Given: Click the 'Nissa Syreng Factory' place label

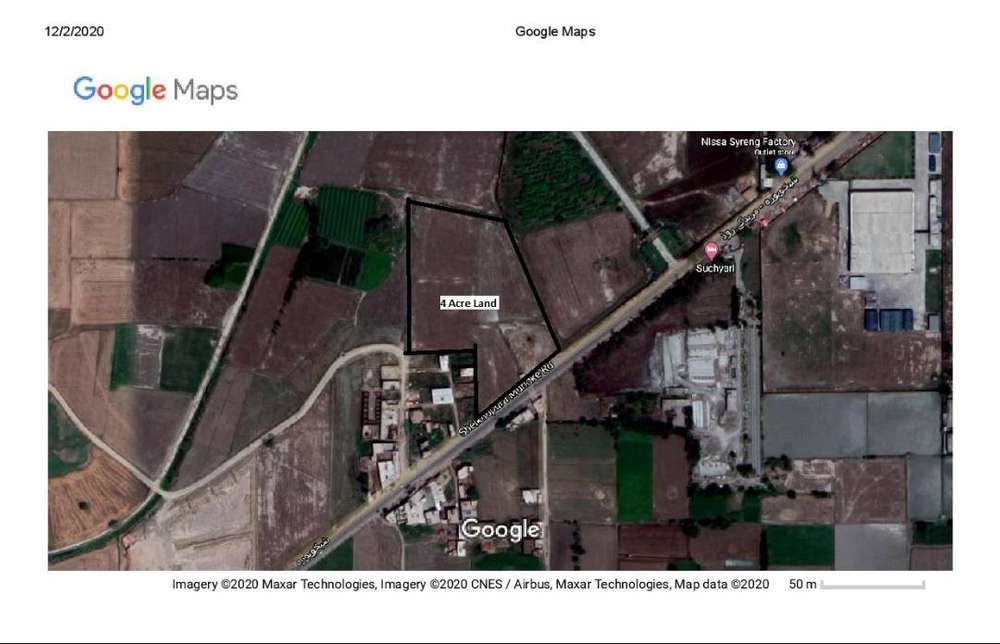Looking at the screenshot, I should coord(748,142).
